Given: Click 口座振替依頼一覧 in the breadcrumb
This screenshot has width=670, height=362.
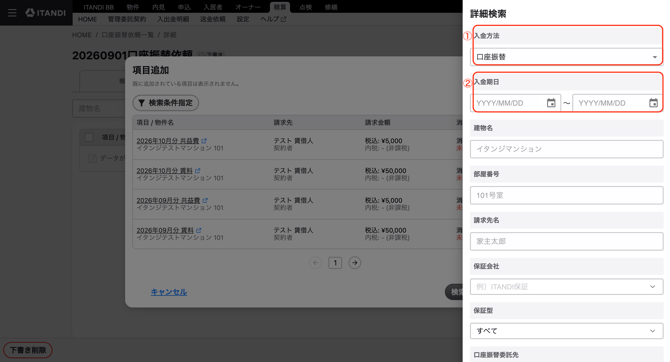Looking at the screenshot, I should [127, 35].
